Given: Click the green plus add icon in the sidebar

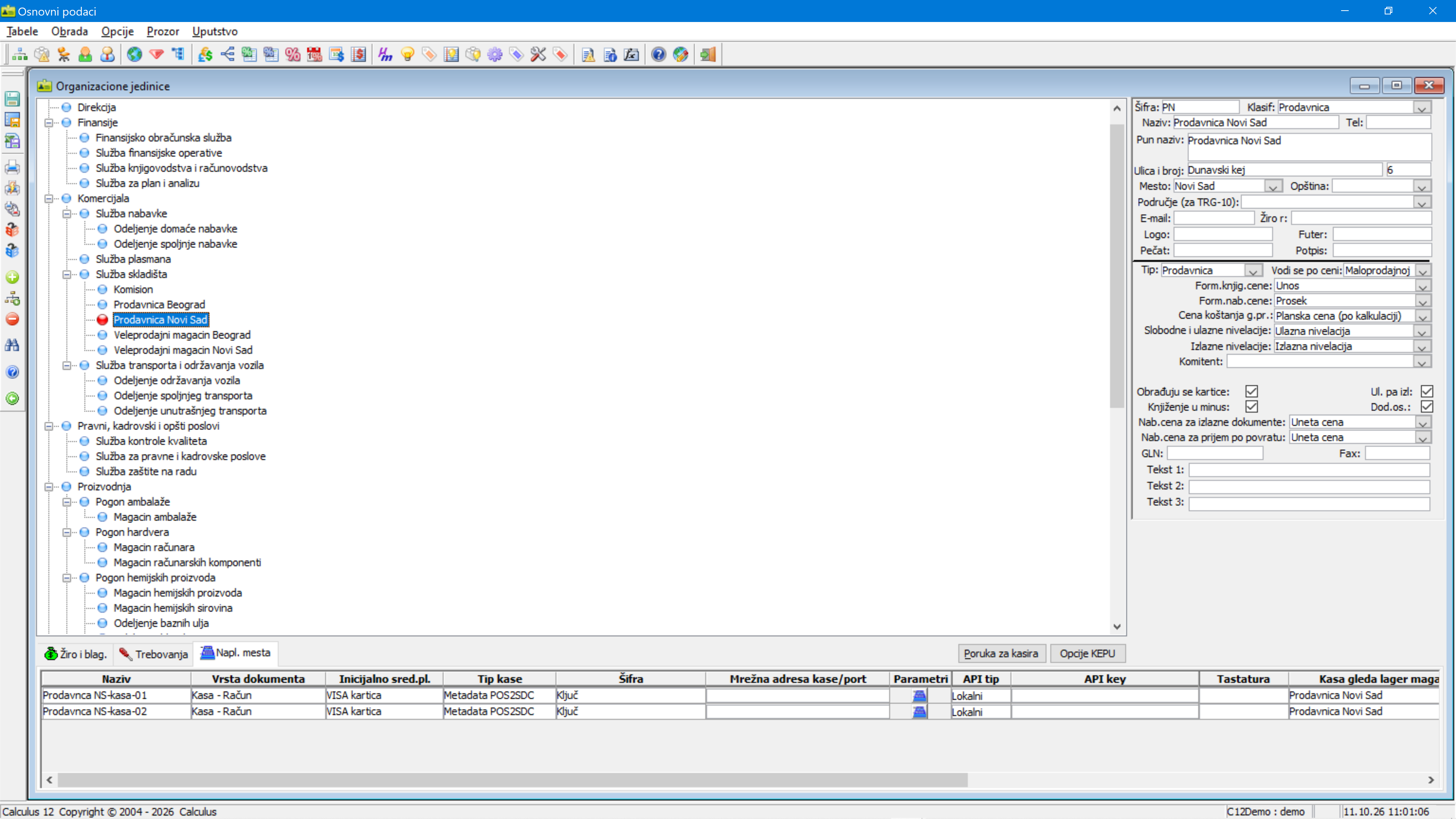Looking at the screenshot, I should 13,277.
